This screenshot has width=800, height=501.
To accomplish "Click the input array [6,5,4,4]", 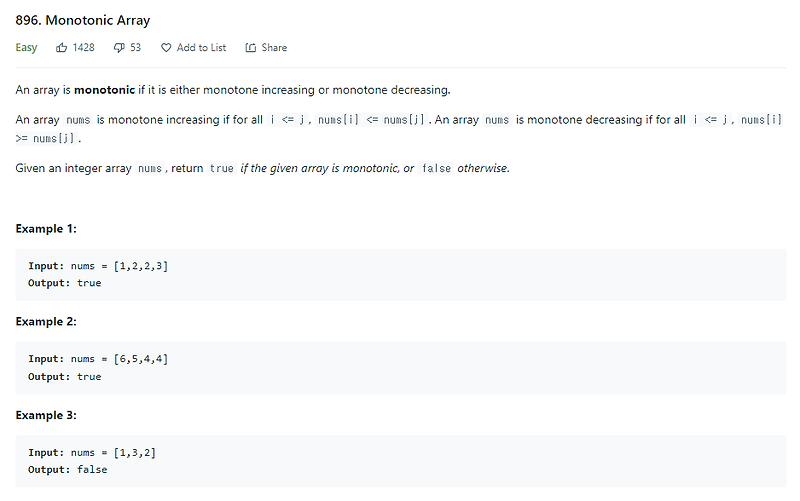I will [x=141, y=359].
